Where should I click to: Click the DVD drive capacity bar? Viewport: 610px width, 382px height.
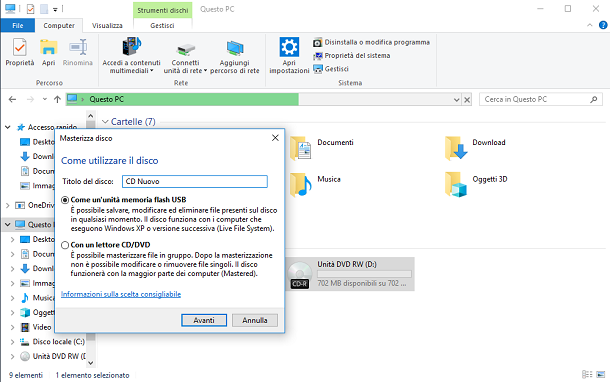pyautogui.click(x=365, y=274)
